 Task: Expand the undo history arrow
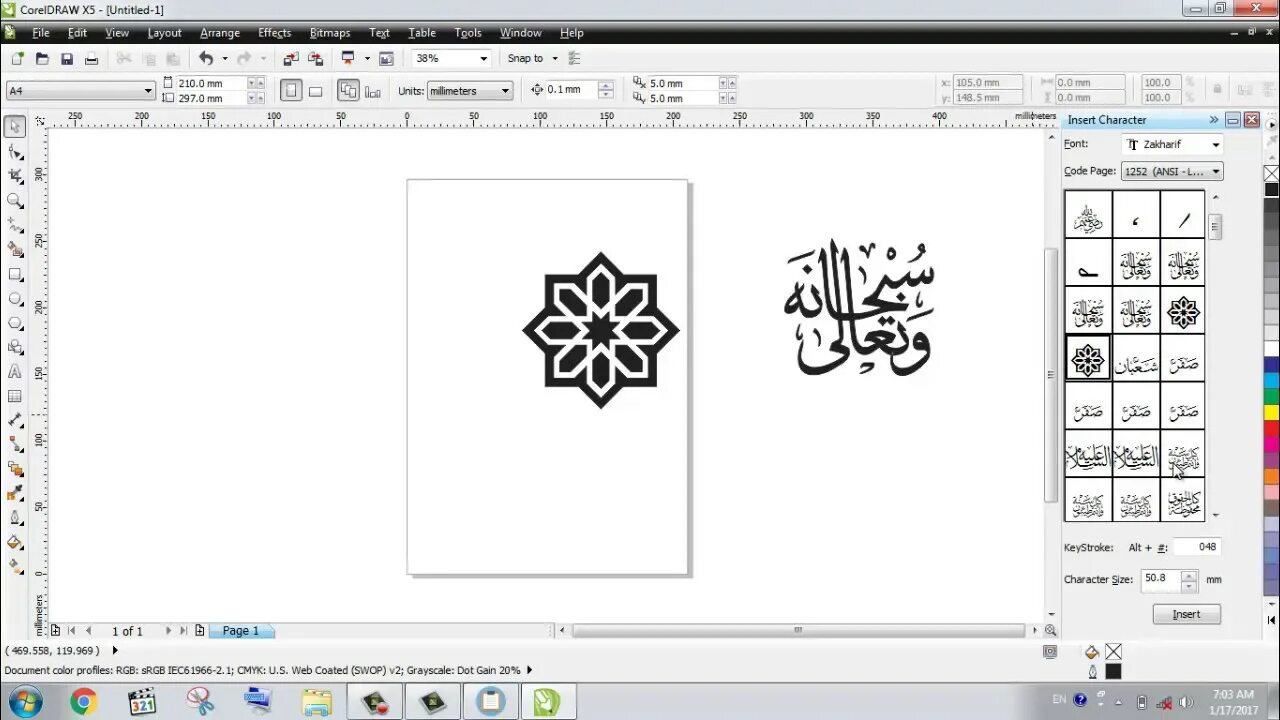coord(224,59)
